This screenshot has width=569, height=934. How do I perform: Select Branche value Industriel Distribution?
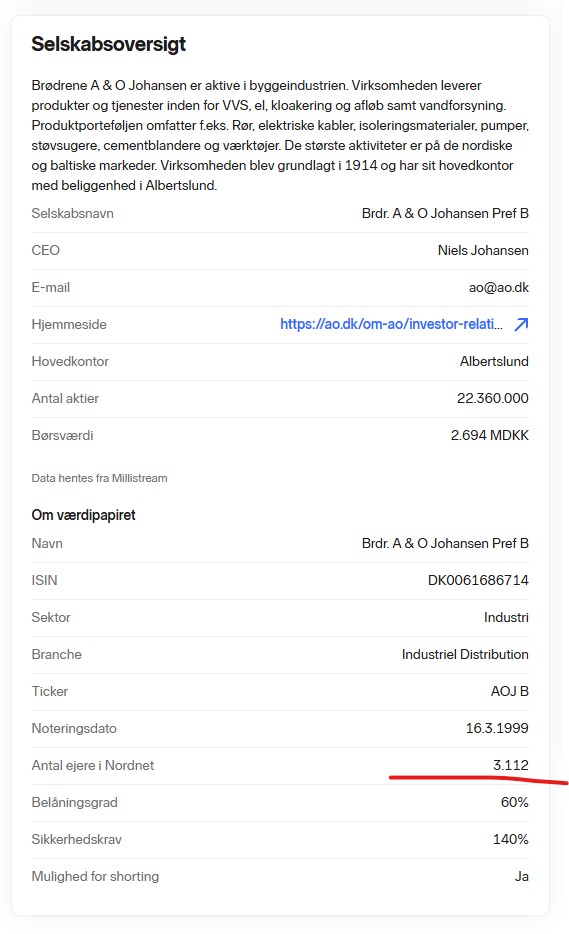pyautogui.click(x=465, y=654)
